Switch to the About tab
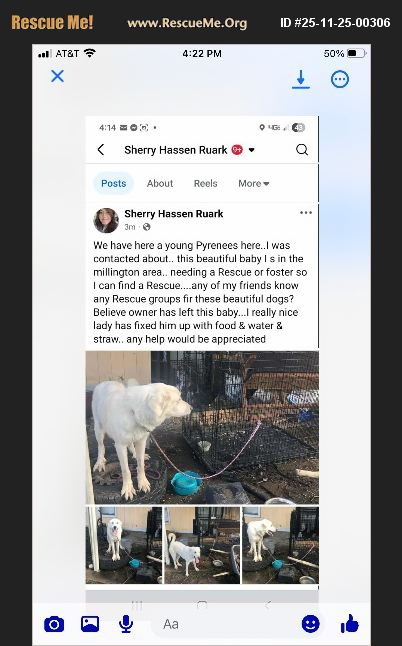 (160, 183)
